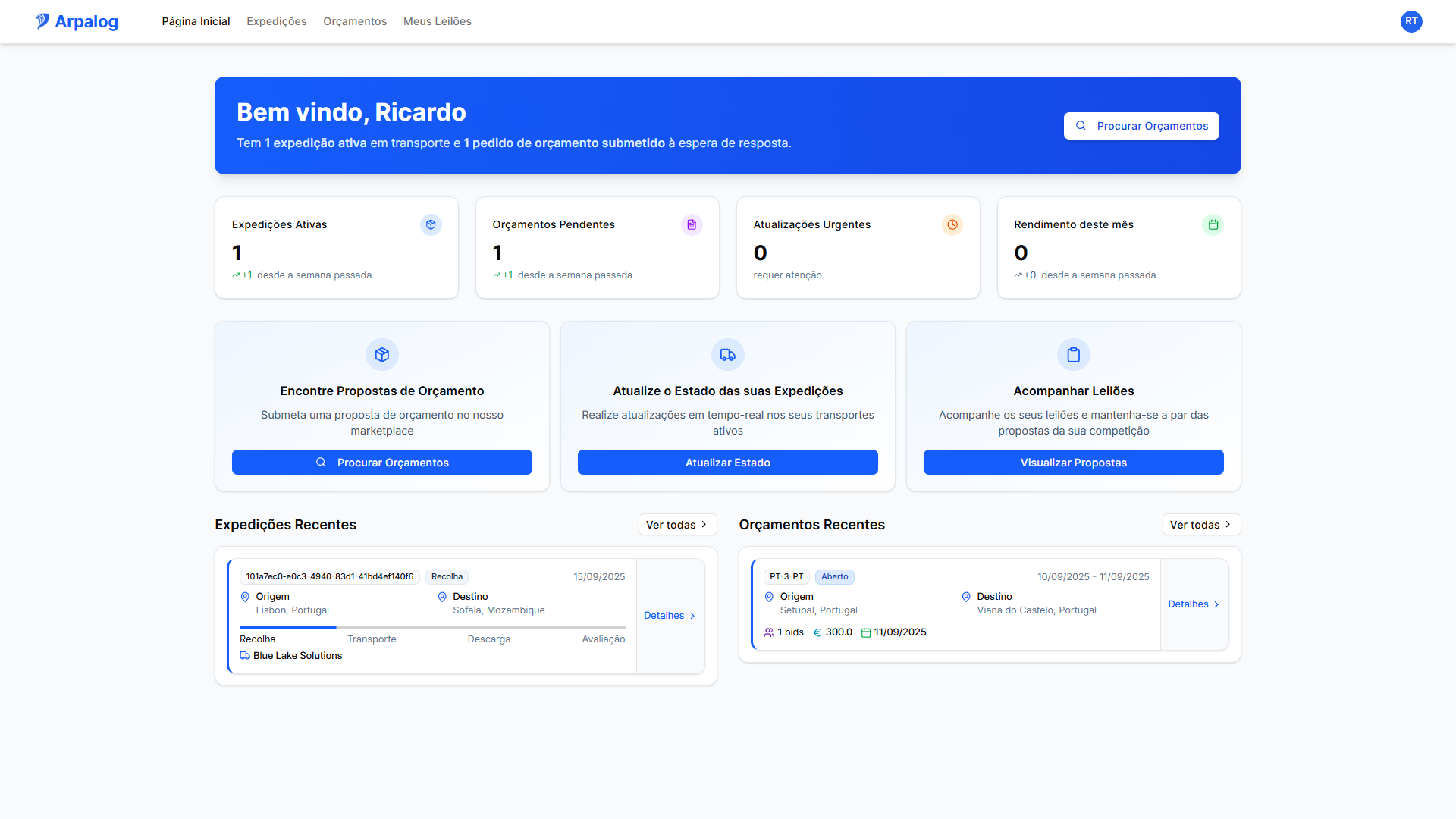Click the Arpalog logo icon
Viewport: 1456px width, 819px height.
(x=42, y=21)
